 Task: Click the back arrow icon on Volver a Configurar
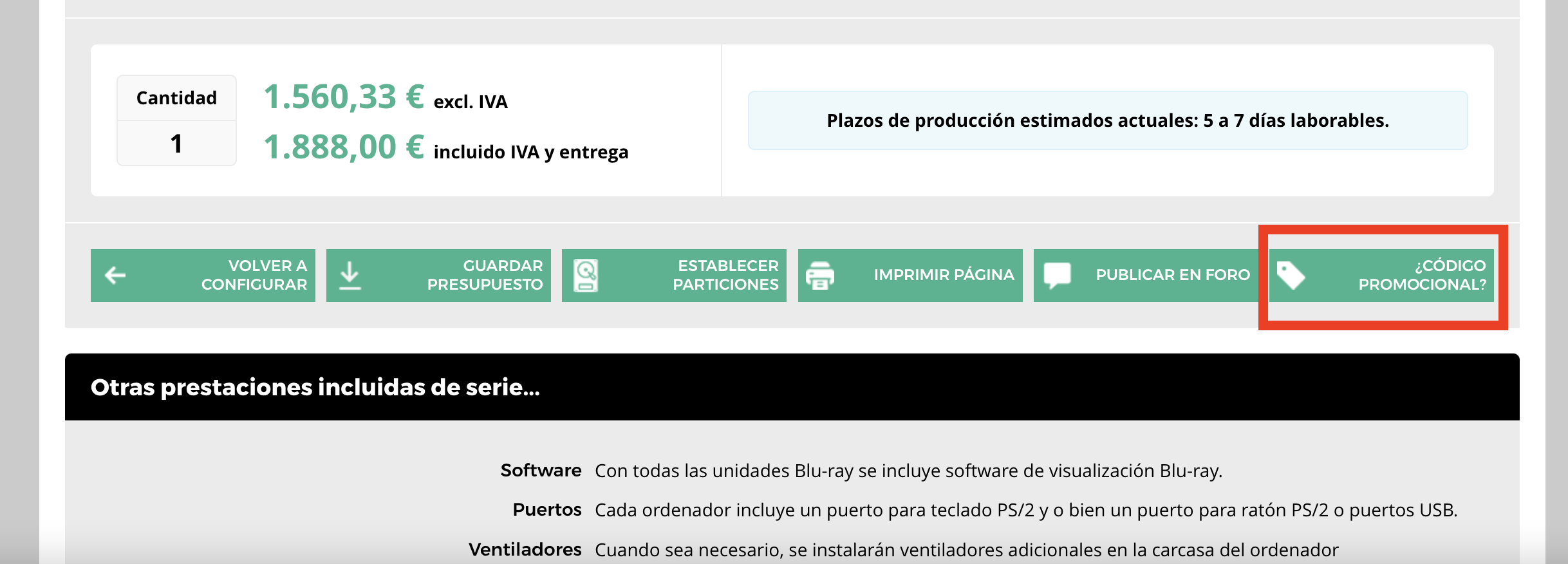pyautogui.click(x=115, y=276)
